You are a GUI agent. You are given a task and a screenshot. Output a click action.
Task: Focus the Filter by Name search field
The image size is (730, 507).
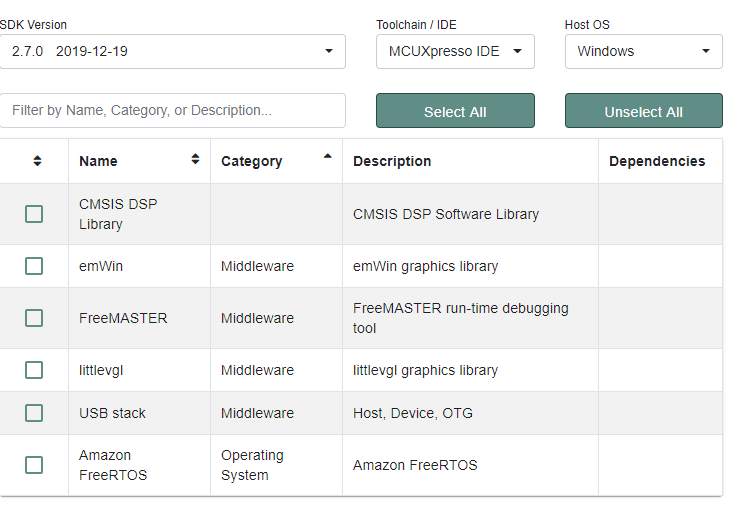172,110
